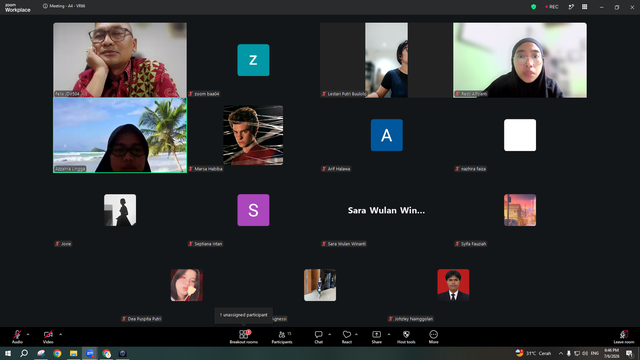This screenshot has width=640, height=360.
Task: Click the ENG input language indicator
Action: point(595,353)
